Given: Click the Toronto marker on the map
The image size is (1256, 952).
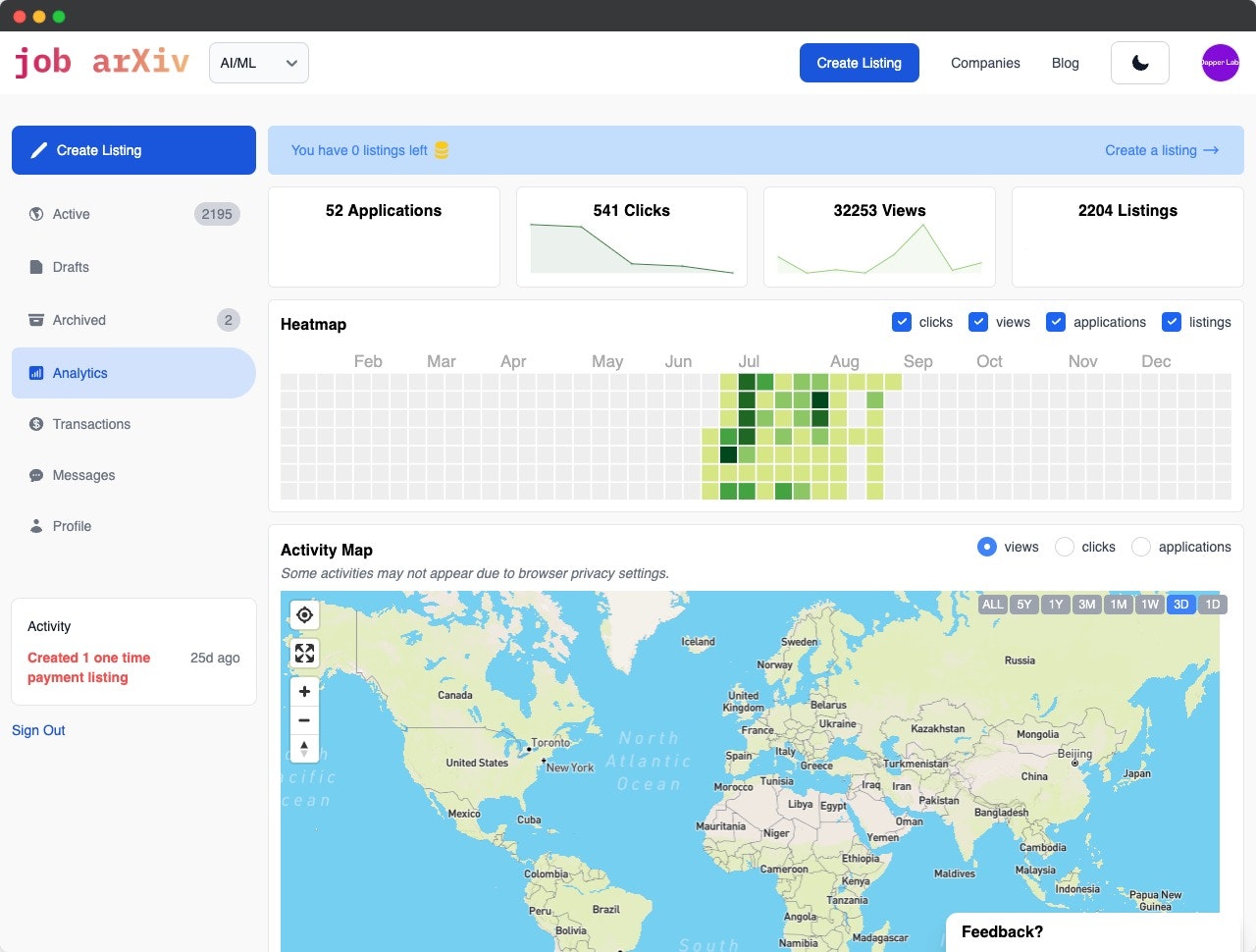Looking at the screenshot, I should pos(530,750).
